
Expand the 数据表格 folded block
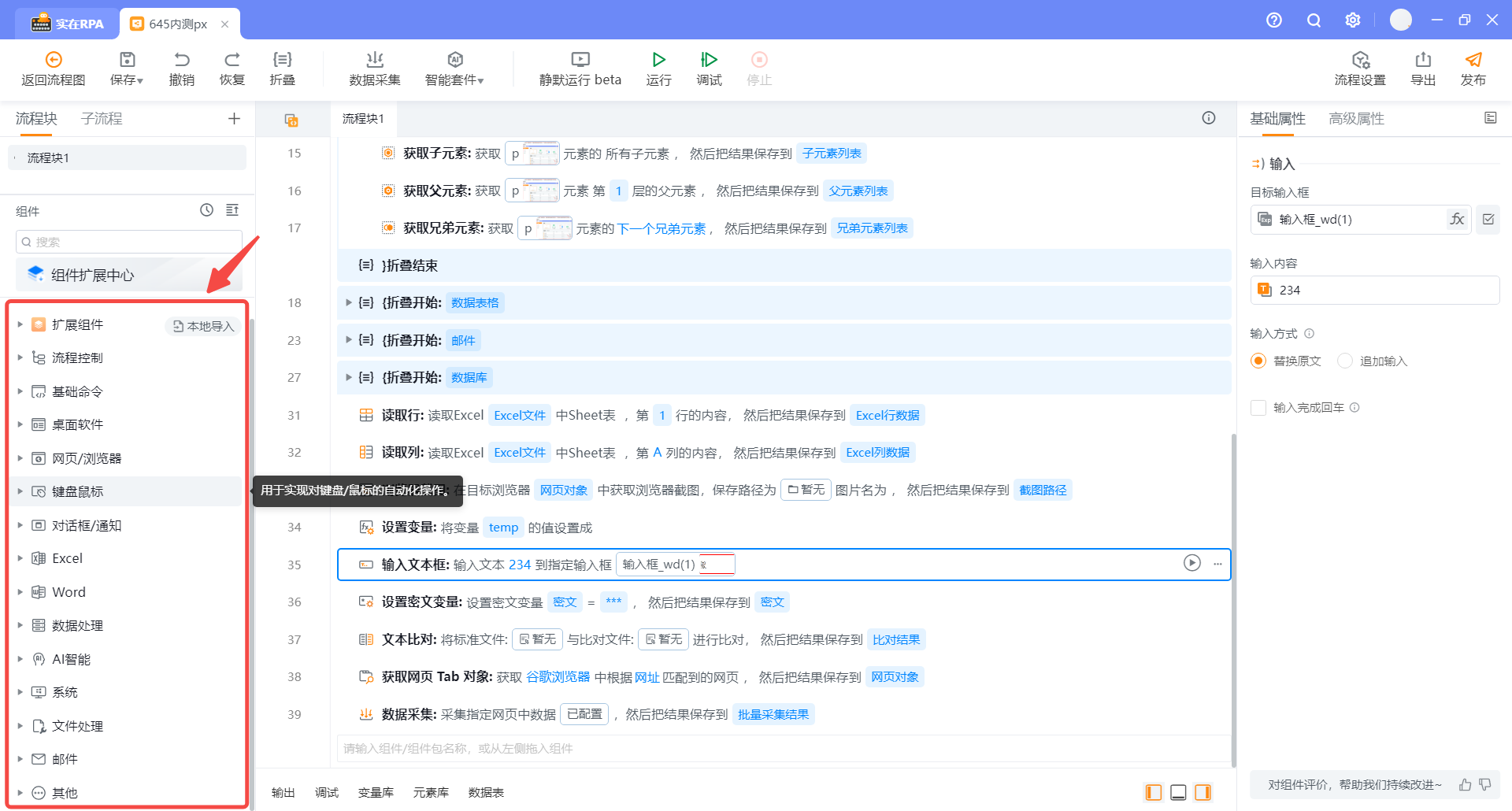348,302
